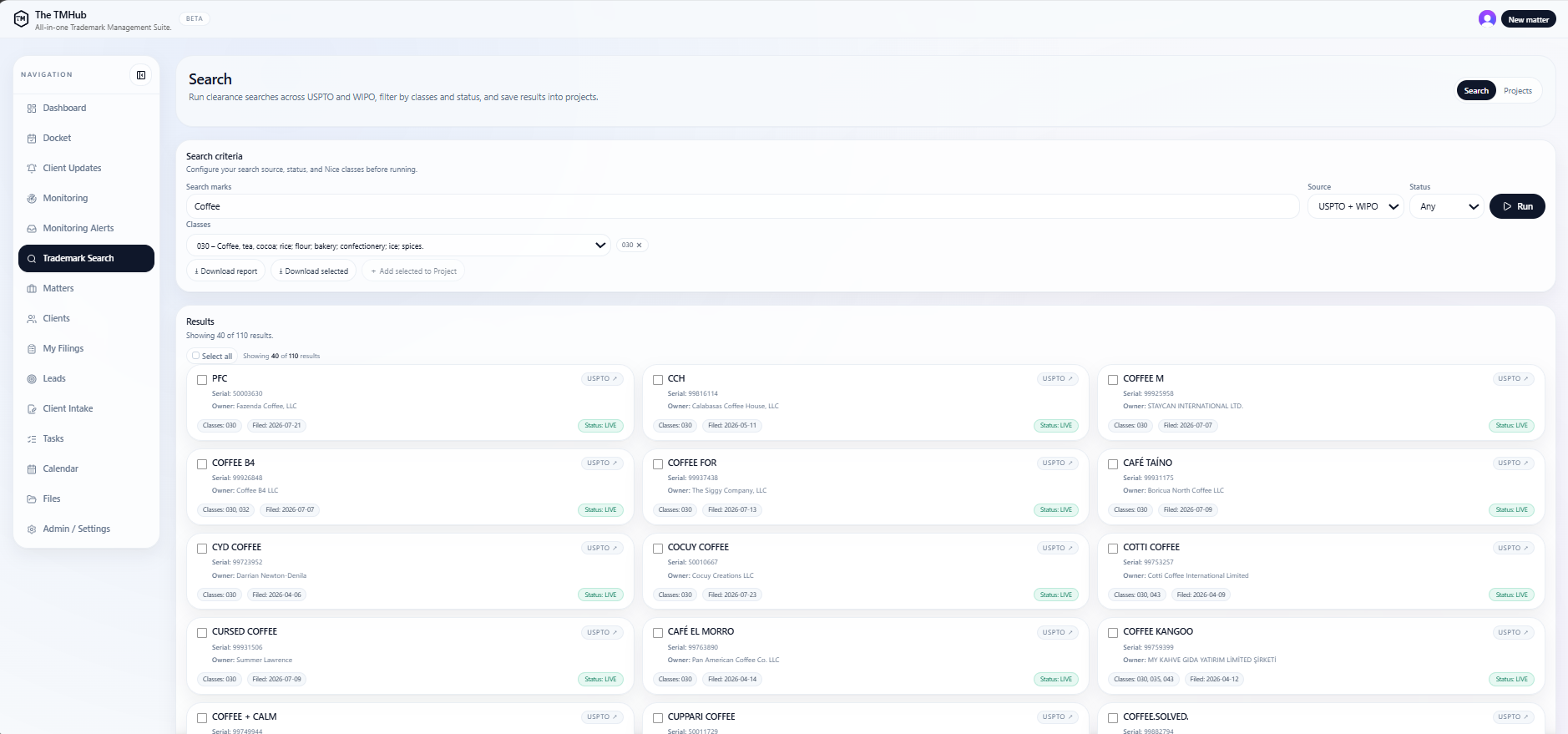Click the Dashboard grid icon
The image size is (1568, 734).
(x=32, y=109)
